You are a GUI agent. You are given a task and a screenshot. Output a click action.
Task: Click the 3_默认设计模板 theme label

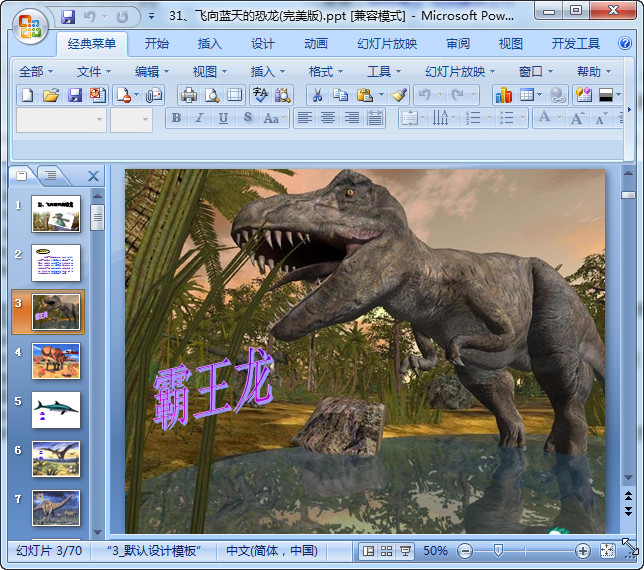click(154, 551)
